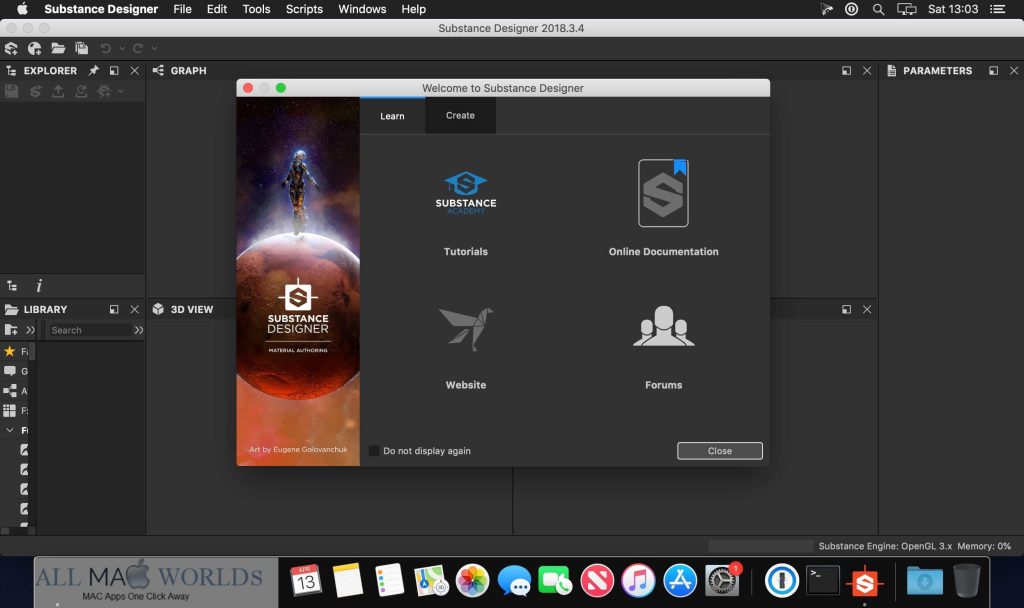
Task: Open Spotlight search in the menu bar
Action: click(878, 9)
